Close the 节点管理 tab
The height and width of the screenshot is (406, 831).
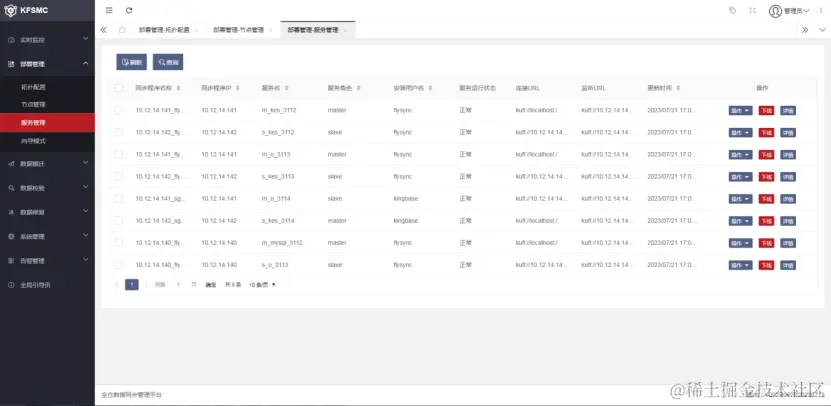270,31
